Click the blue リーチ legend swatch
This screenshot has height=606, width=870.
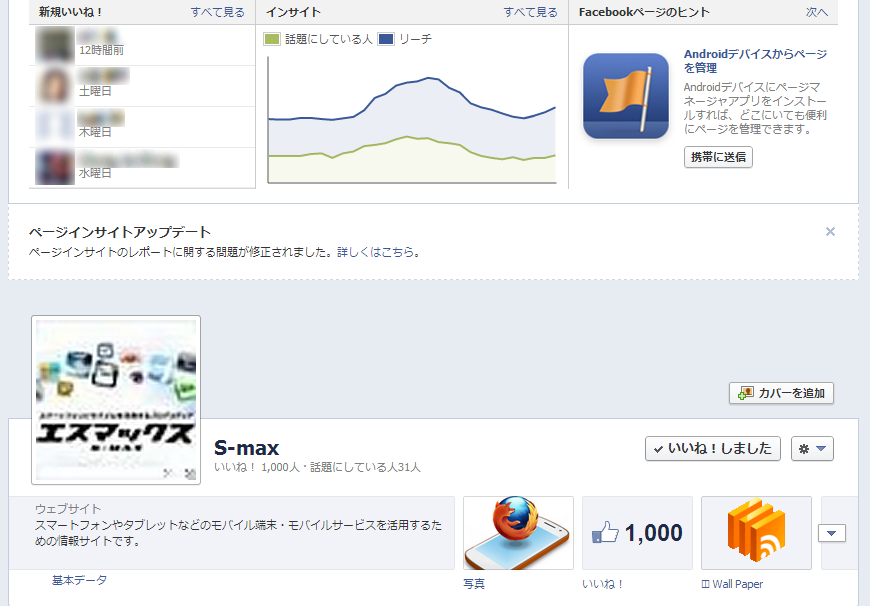[386, 39]
